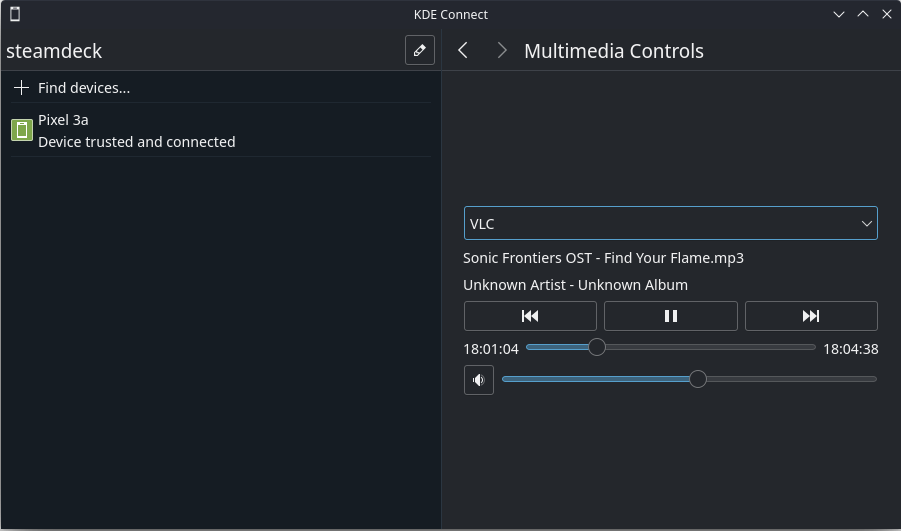The image size is (901, 531).
Task: Click the track position slider handle
Action: point(597,347)
